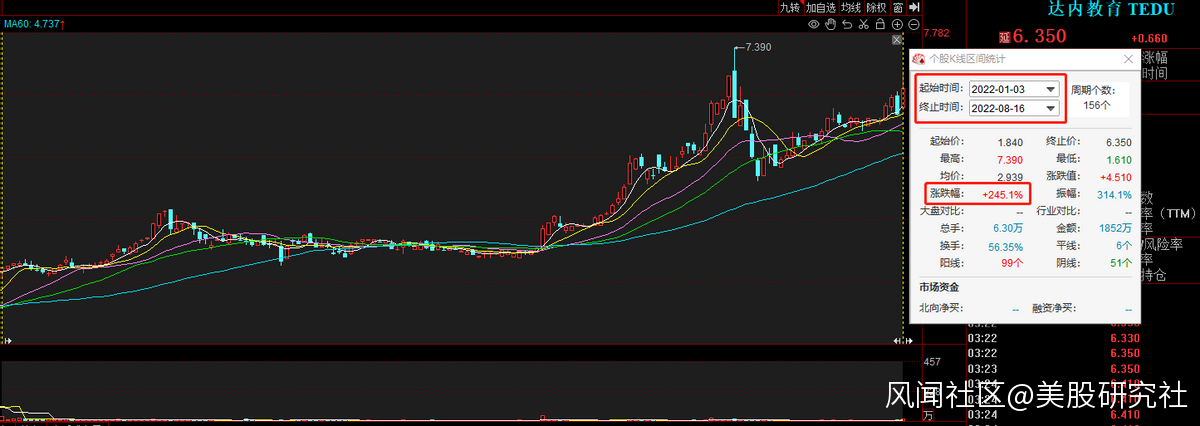Click the 窗 window button
Viewport: 1200px width, 426px height.
point(898,7)
